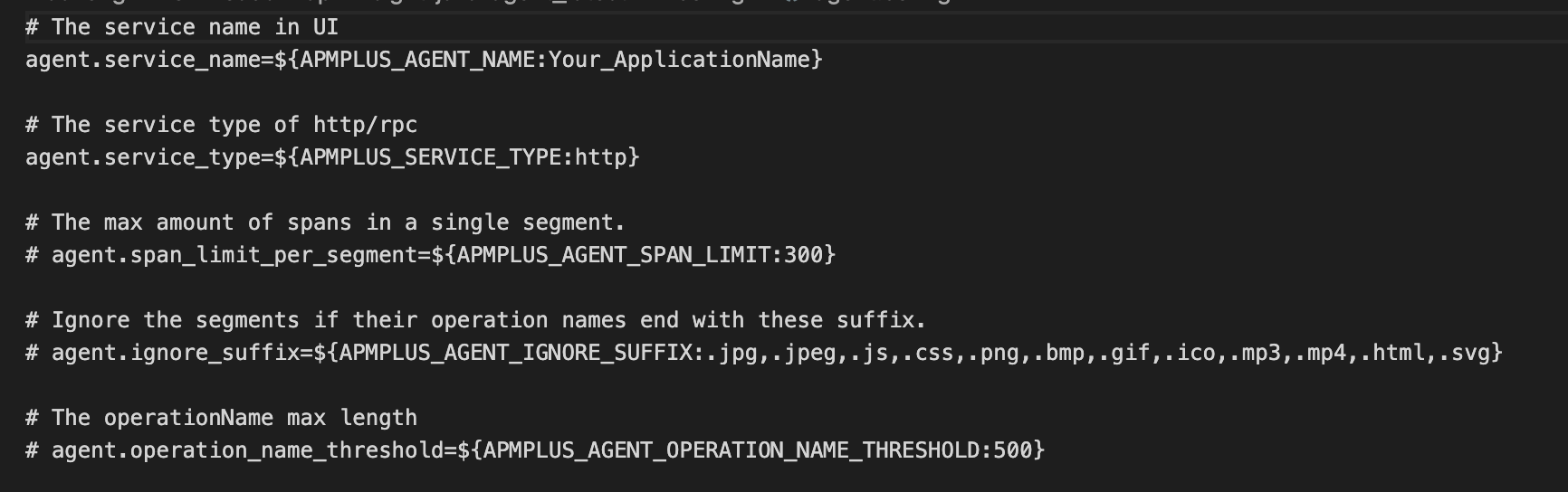
Task: Place cursor on agent.ignore_suffix key
Action: (x=175, y=353)
